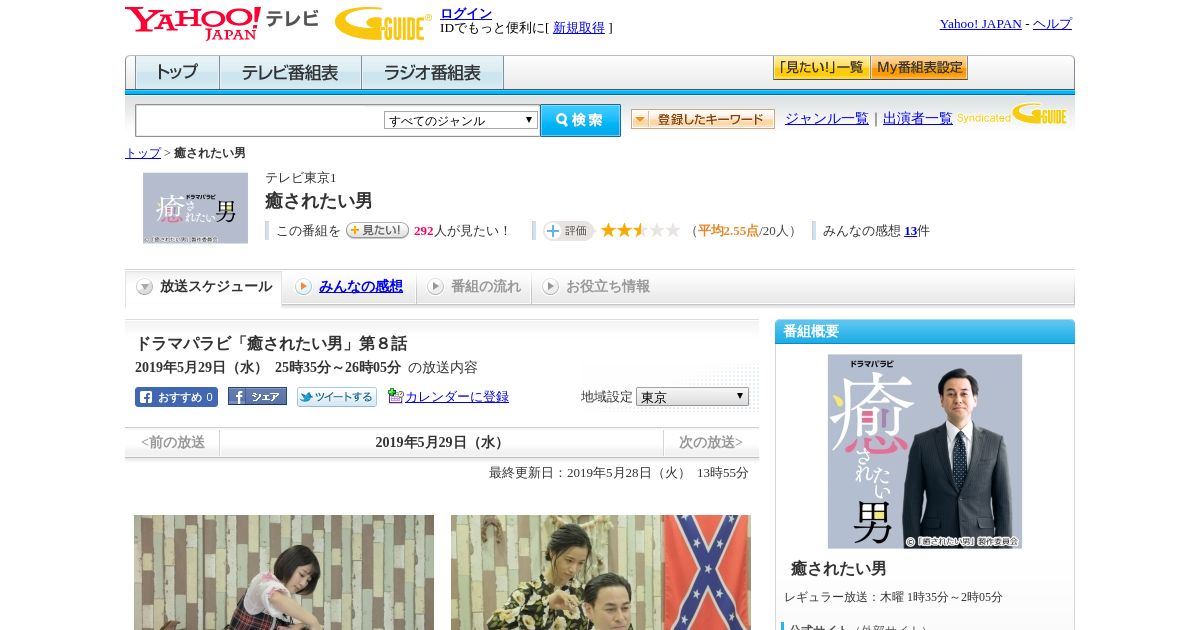Open the 13 reviews count link
The height and width of the screenshot is (630, 1200).
(910, 231)
